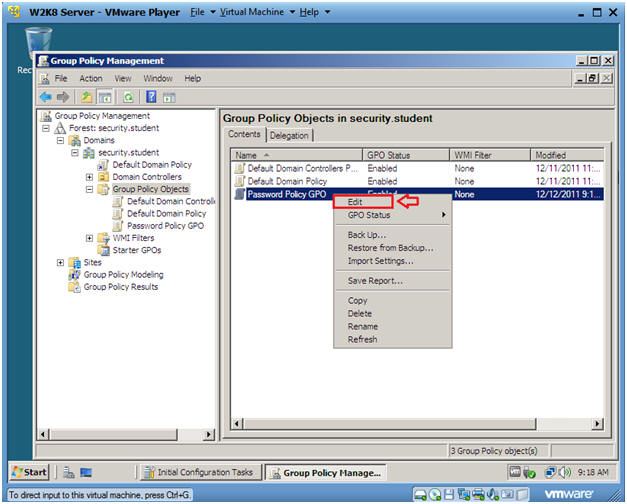Click the green Refresh toolbar icon
Image resolution: width=627 pixels, height=504 pixels.
tap(128, 97)
